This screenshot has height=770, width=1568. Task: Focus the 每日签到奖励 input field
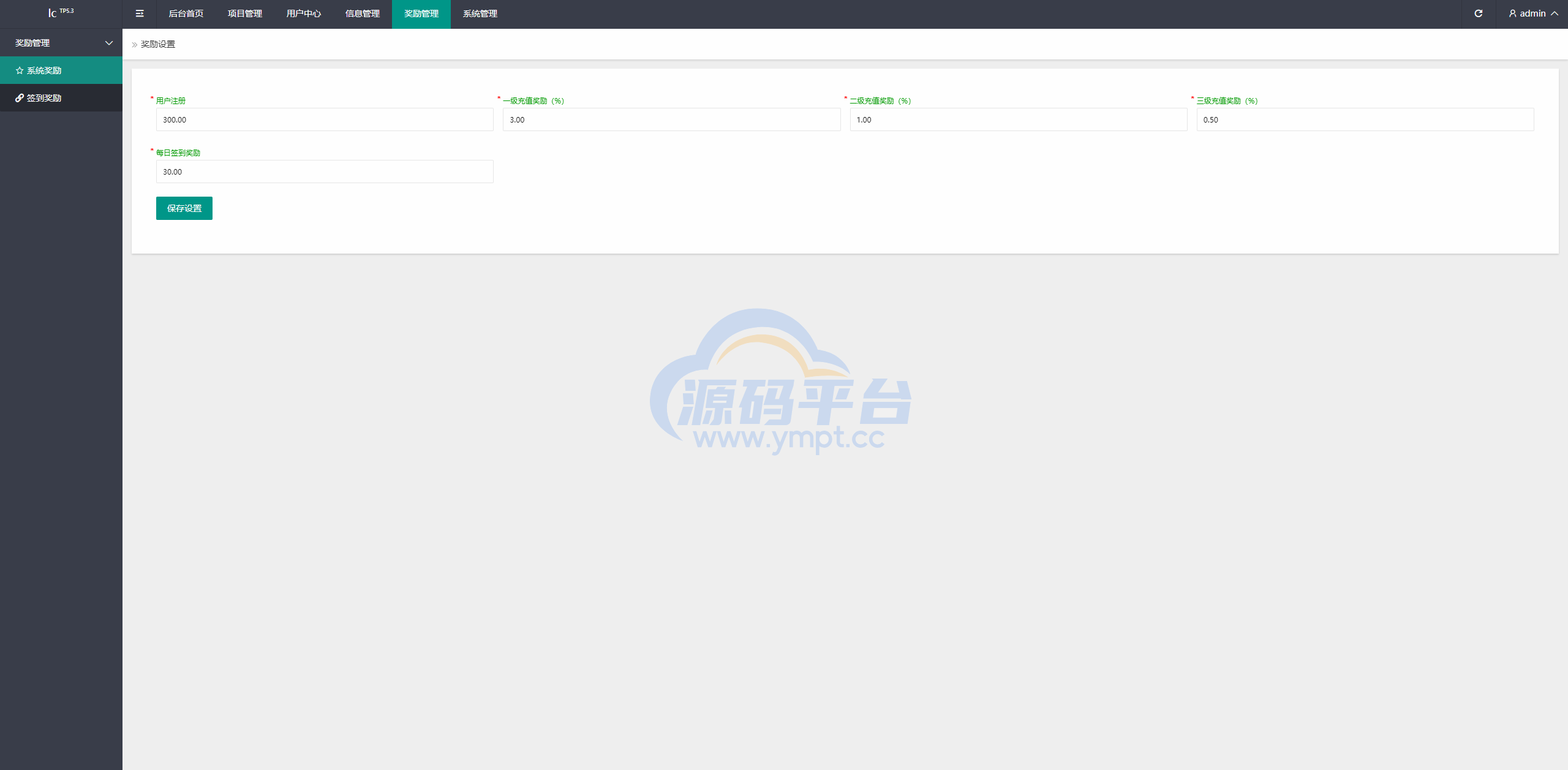click(325, 172)
